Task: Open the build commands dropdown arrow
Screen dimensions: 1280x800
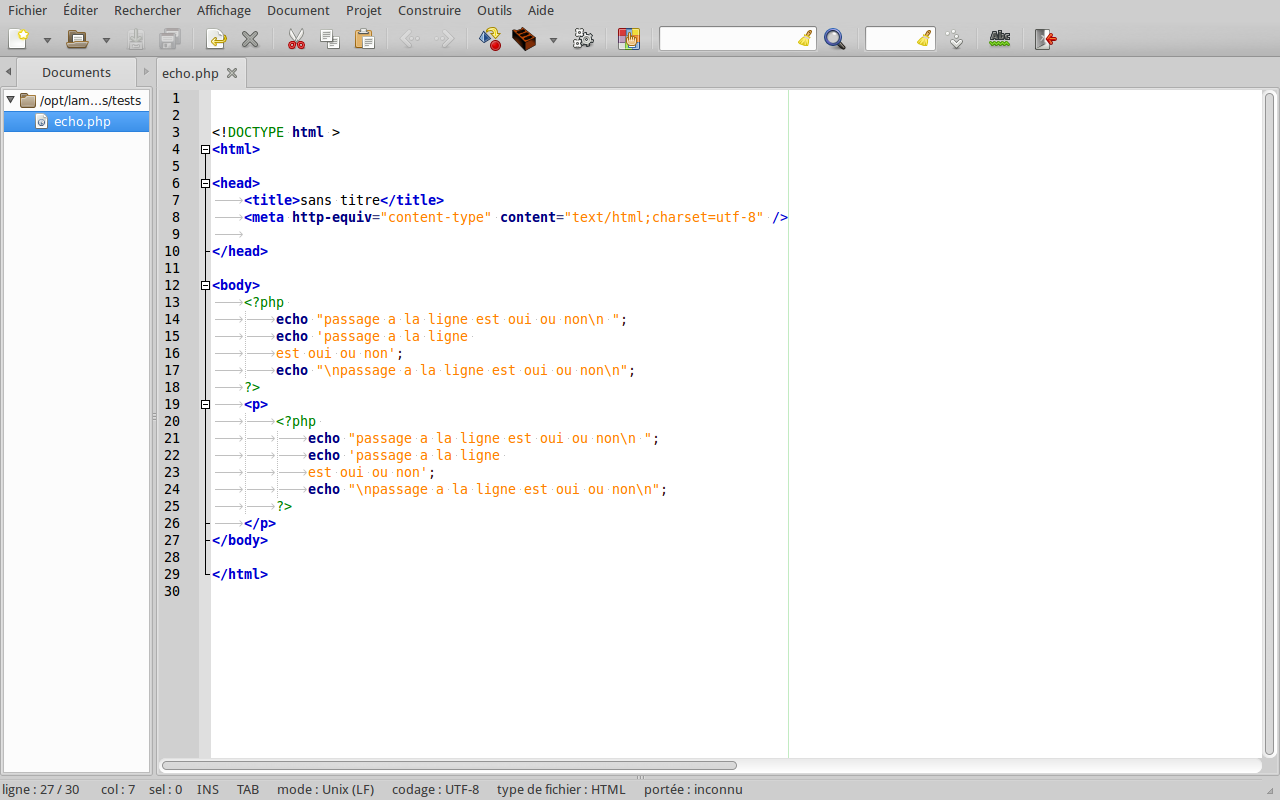Action: 553,39
